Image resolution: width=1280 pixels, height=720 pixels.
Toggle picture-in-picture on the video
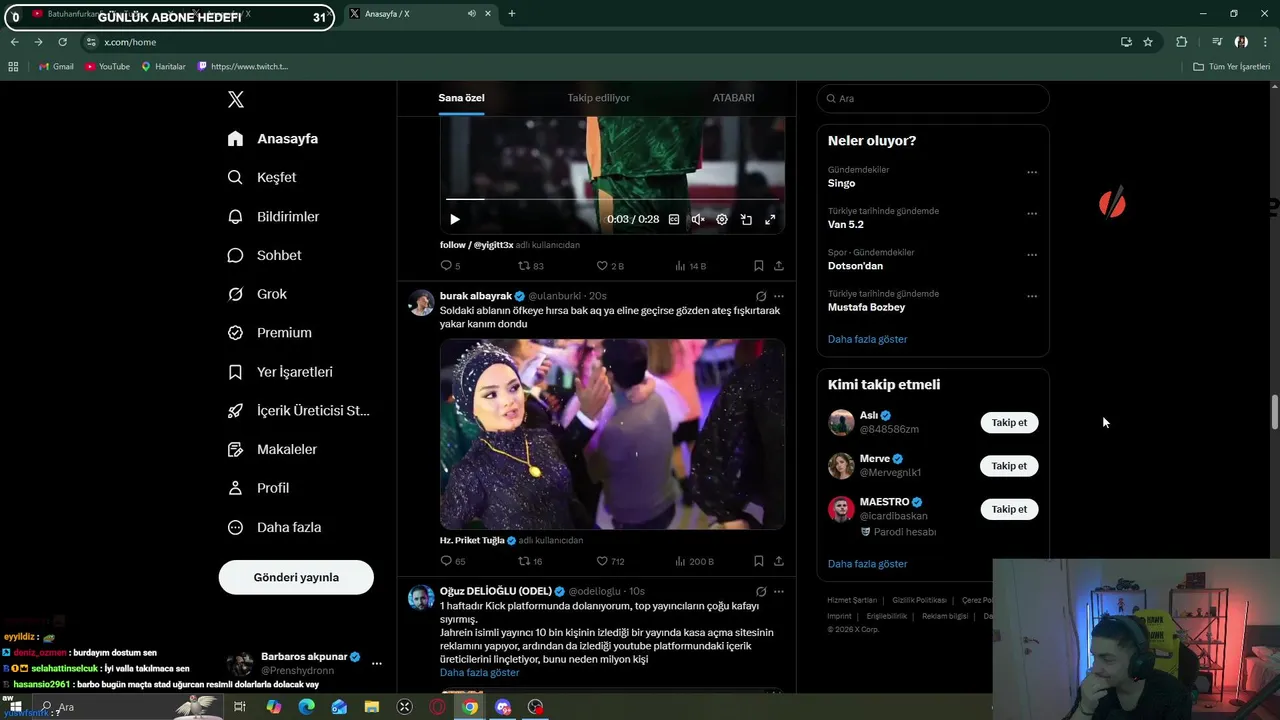(x=746, y=219)
